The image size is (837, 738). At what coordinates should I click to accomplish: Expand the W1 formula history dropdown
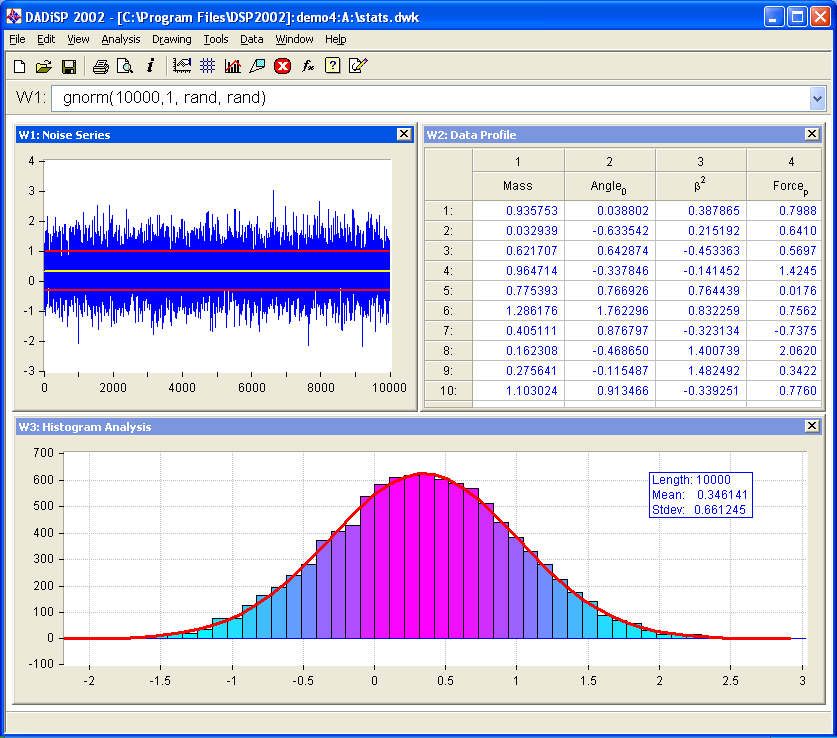pyautogui.click(x=817, y=98)
